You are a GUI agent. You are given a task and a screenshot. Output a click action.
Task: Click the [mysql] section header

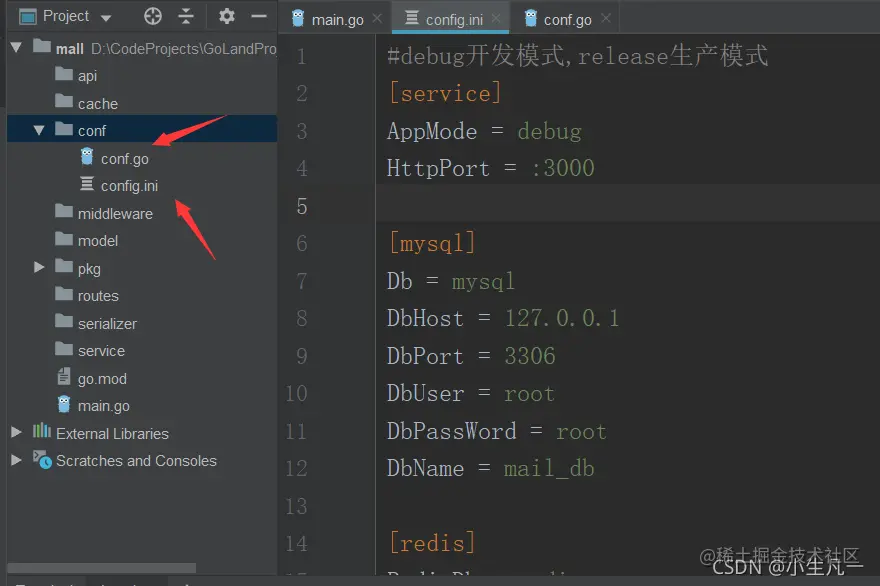[432, 244]
